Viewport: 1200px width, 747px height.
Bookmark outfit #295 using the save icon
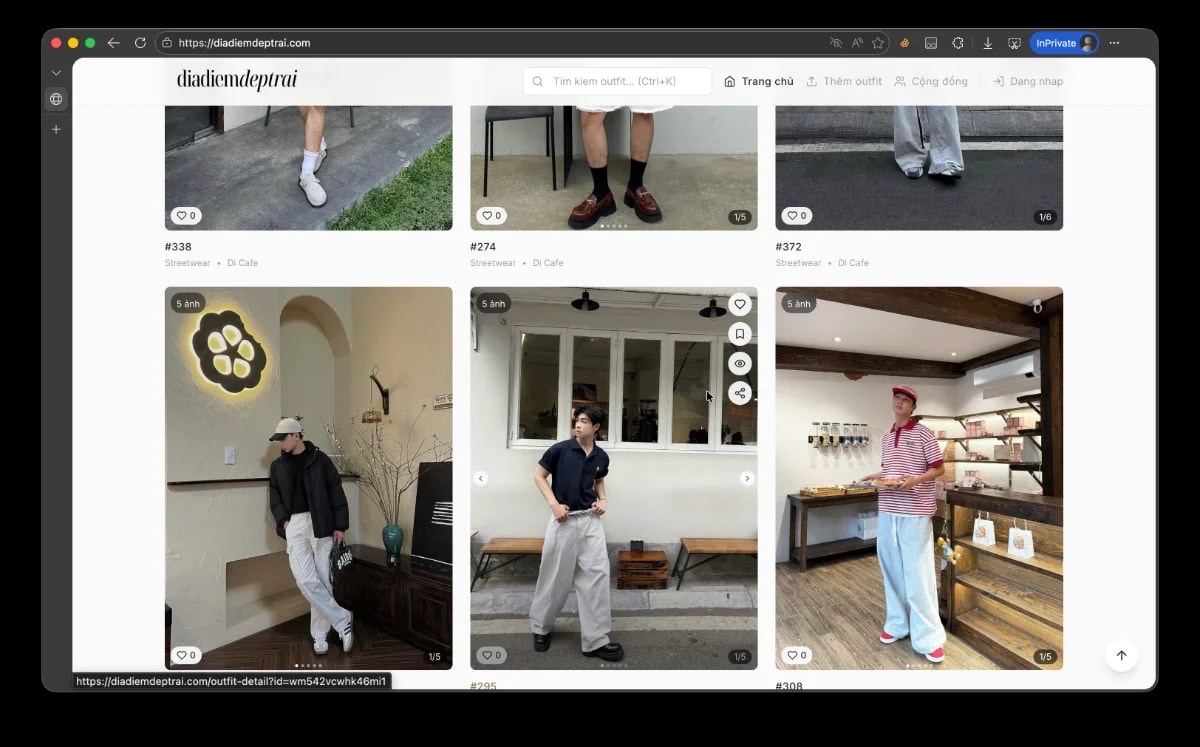pos(739,333)
